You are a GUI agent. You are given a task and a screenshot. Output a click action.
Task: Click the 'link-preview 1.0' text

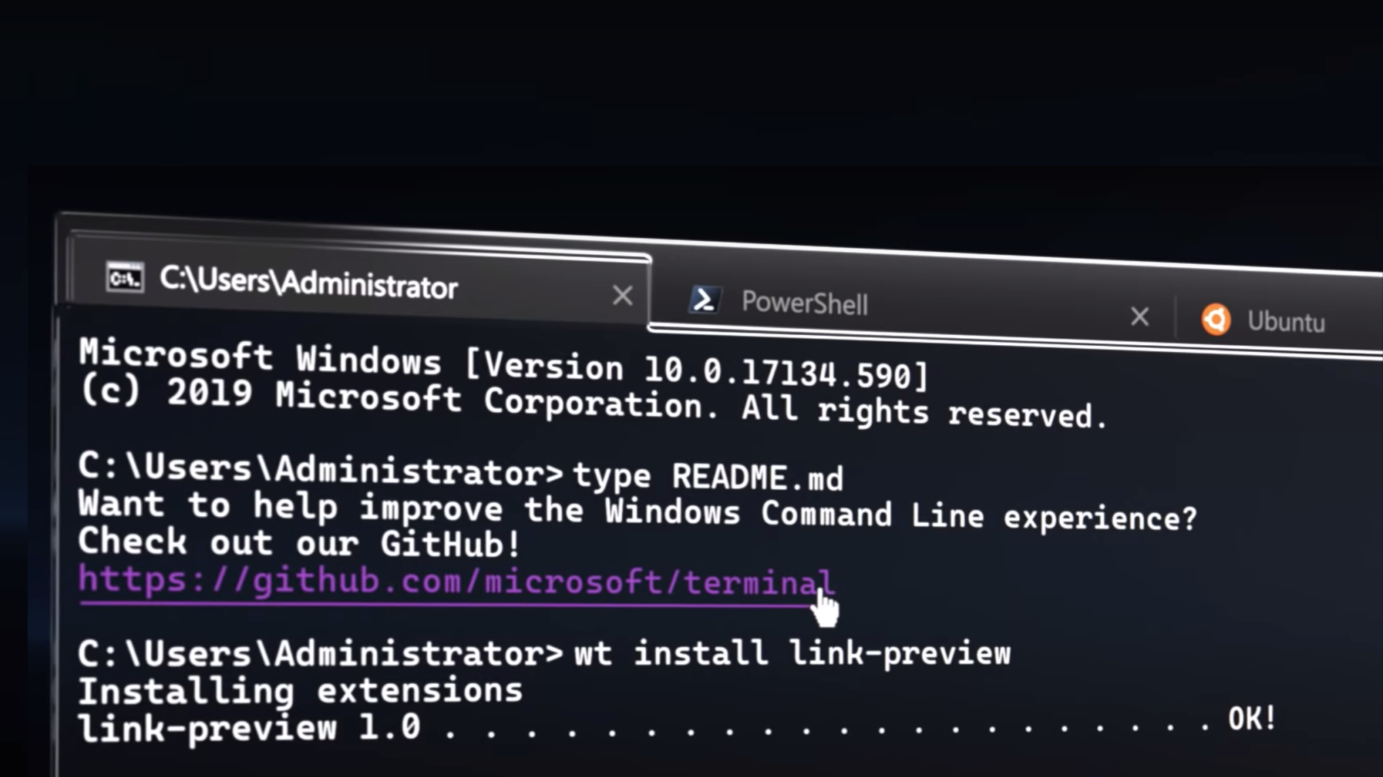pyautogui.click(x=249, y=727)
